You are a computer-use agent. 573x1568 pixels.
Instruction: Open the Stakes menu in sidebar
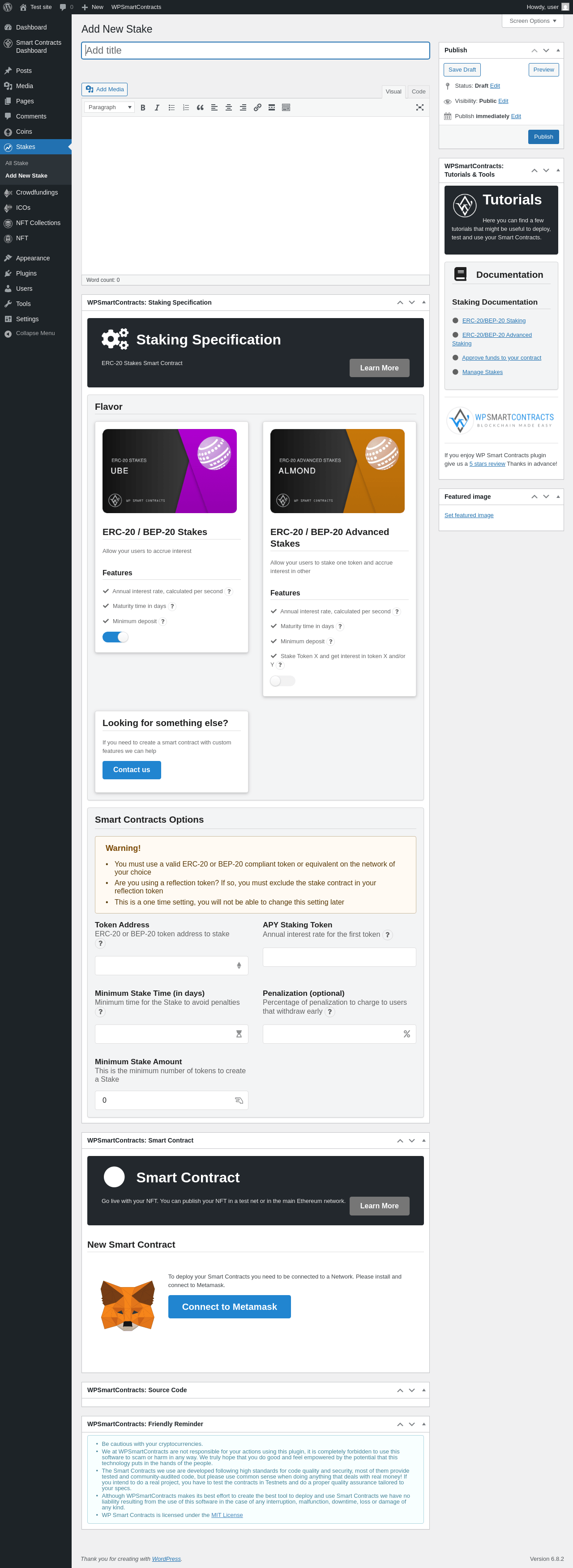point(36,147)
